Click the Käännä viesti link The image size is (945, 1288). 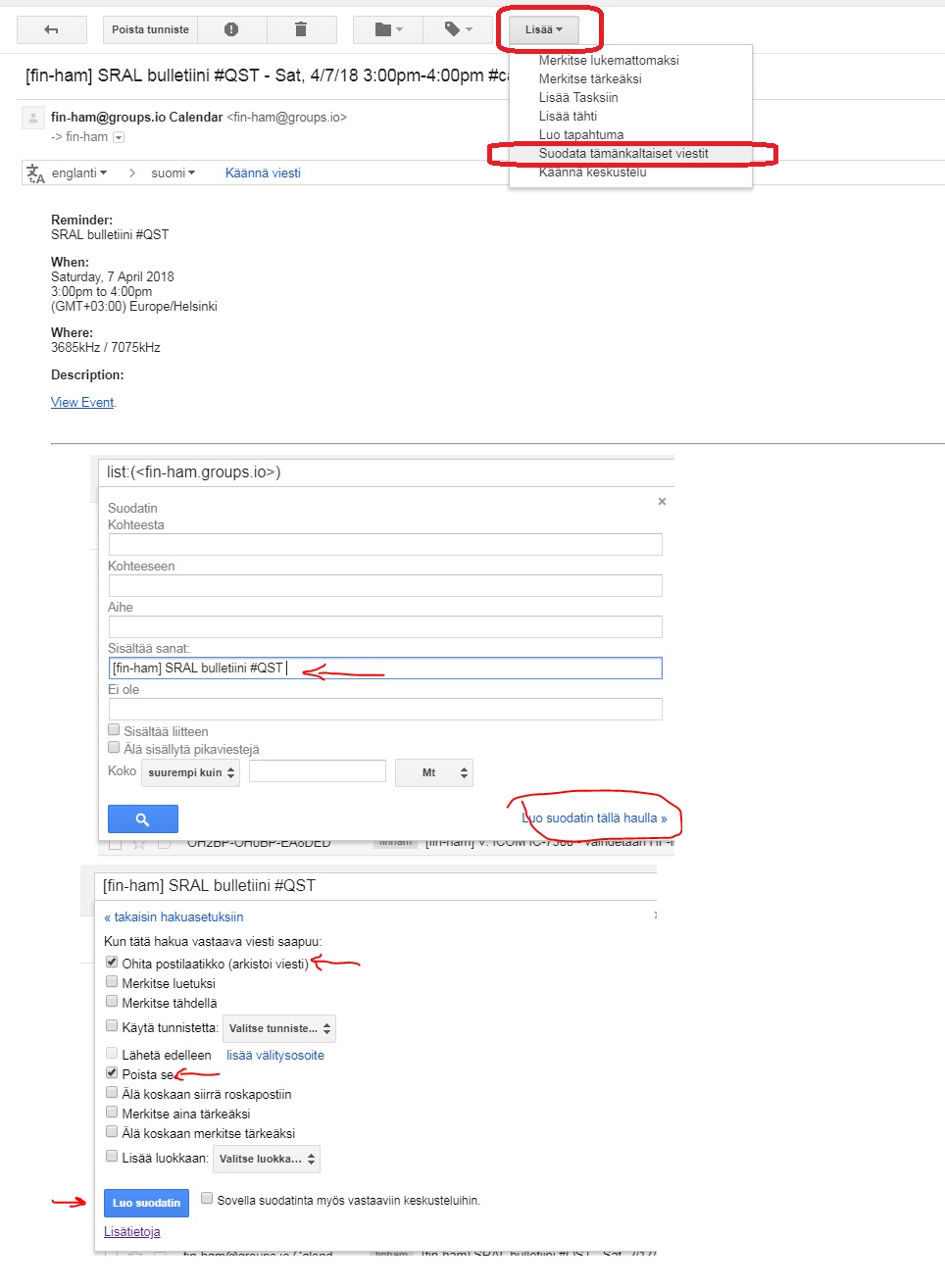263,173
